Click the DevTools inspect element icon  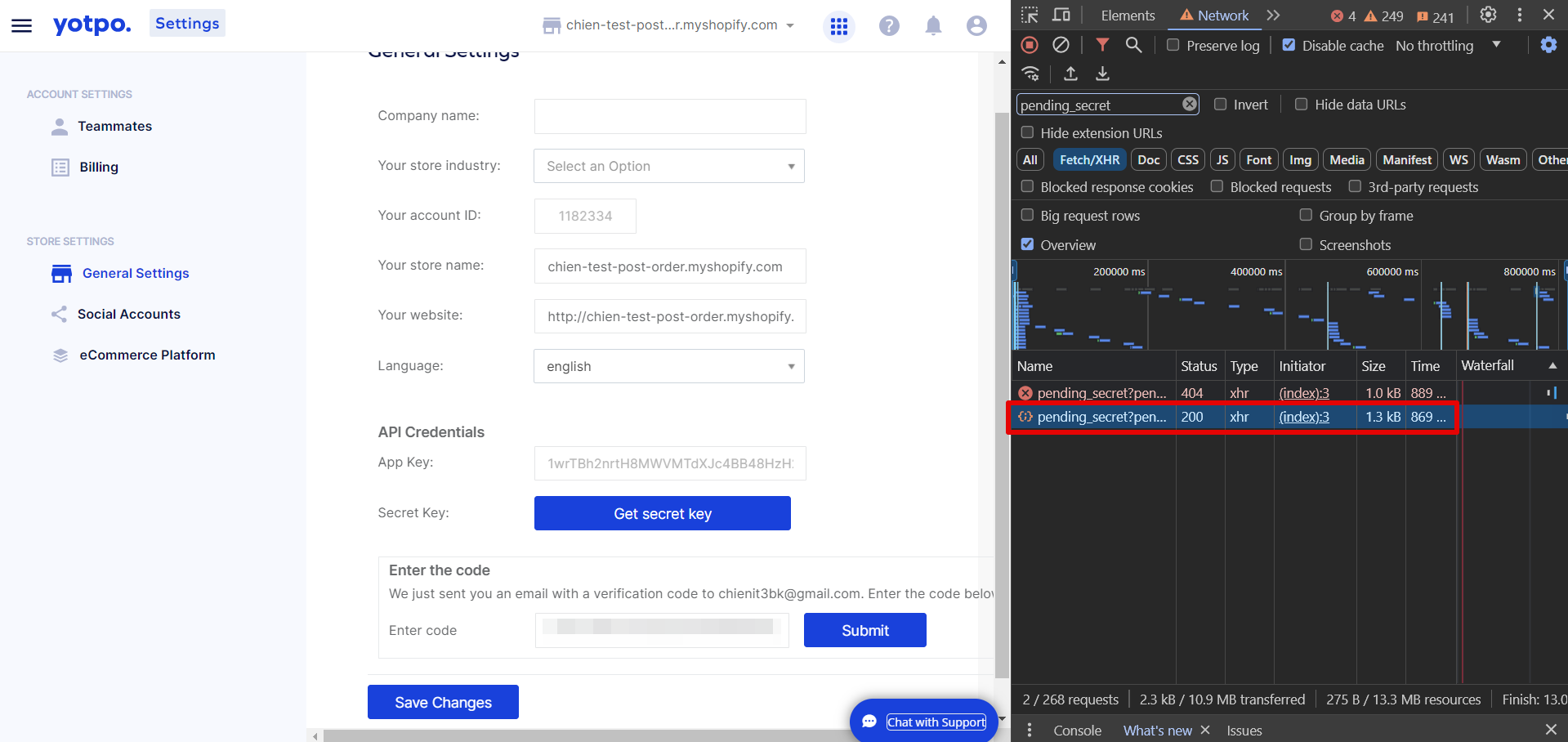(x=1030, y=15)
